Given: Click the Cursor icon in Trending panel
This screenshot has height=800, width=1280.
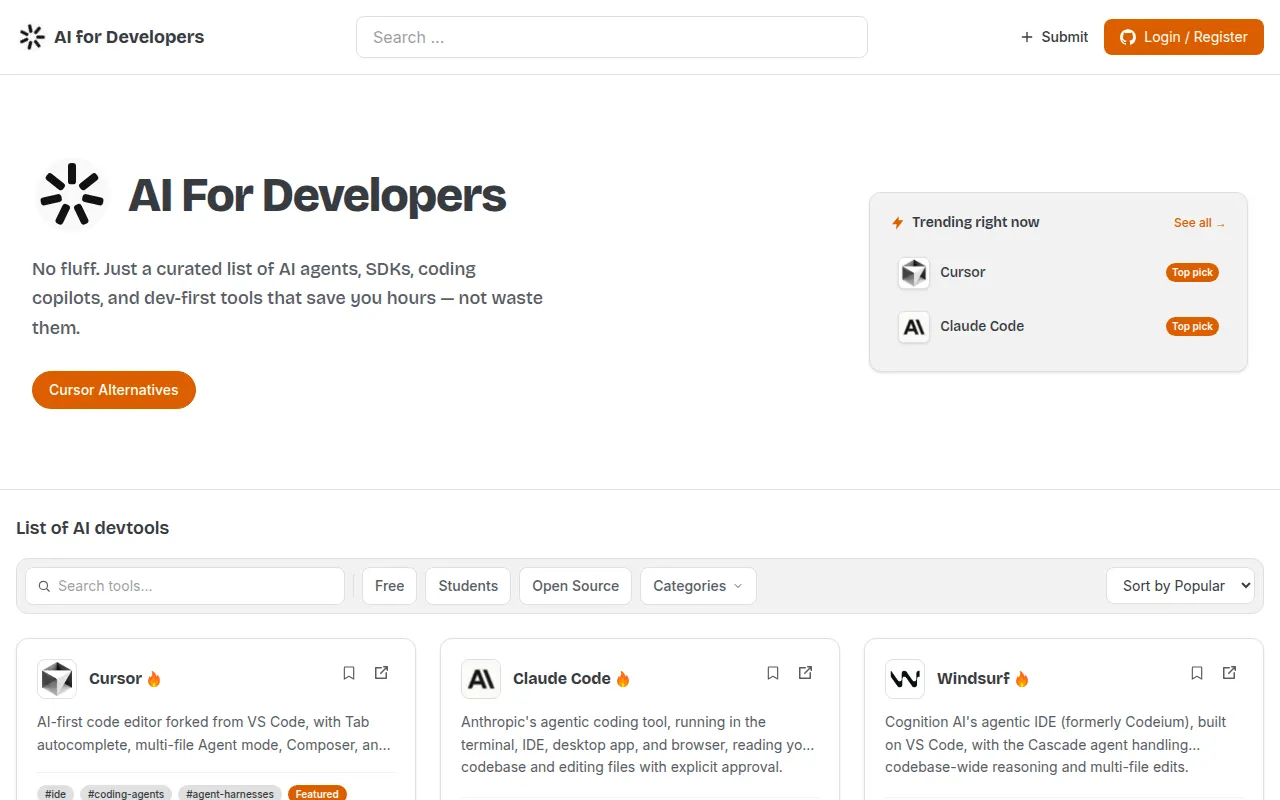Looking at the screenshot, I should click(x=914, y=273).
